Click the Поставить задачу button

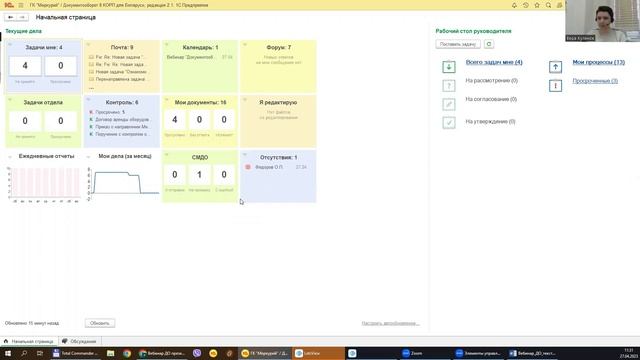coord(458,44)
